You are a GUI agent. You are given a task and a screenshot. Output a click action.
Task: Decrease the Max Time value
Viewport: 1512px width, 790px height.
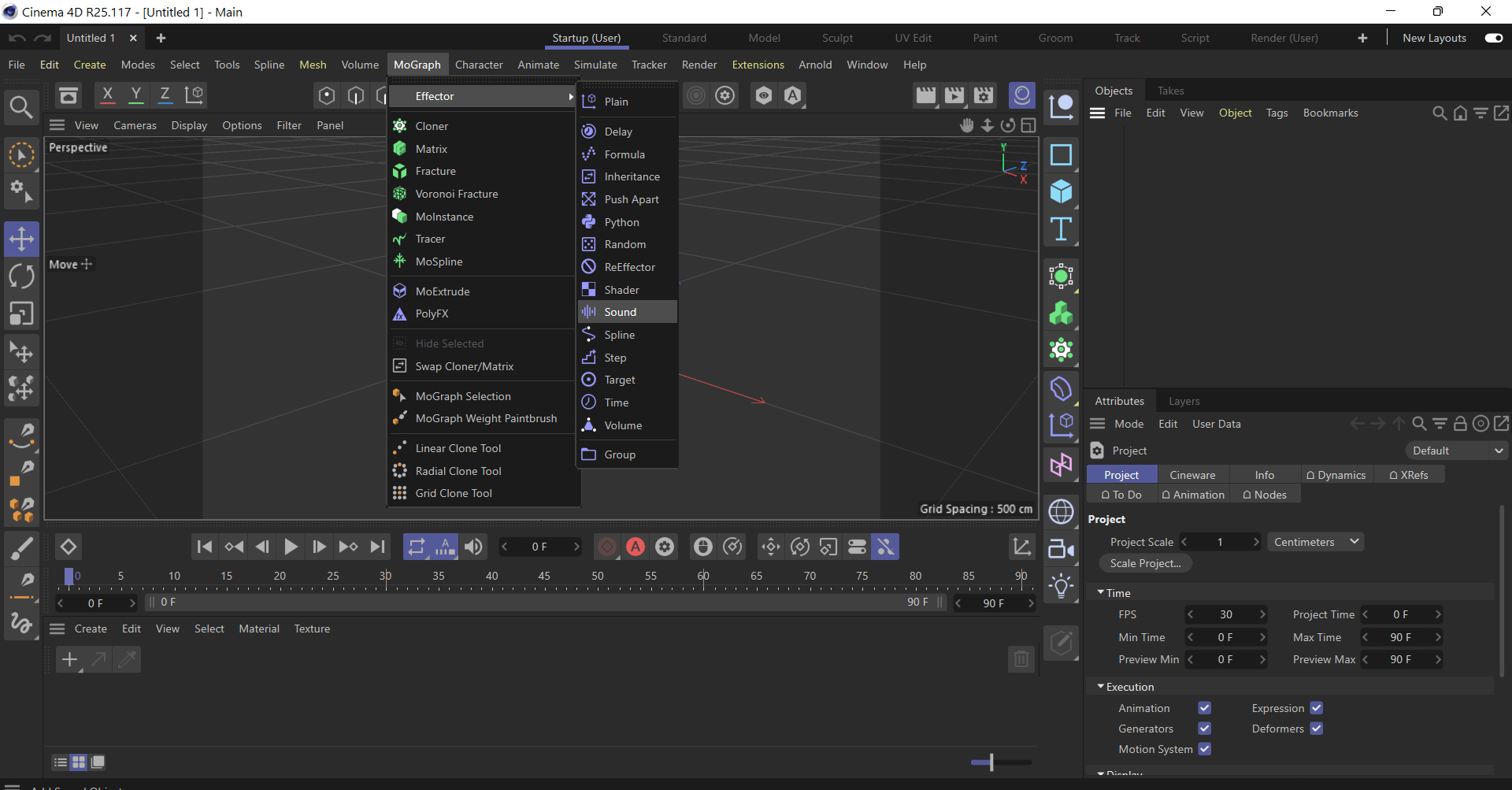coord(1366,637)
